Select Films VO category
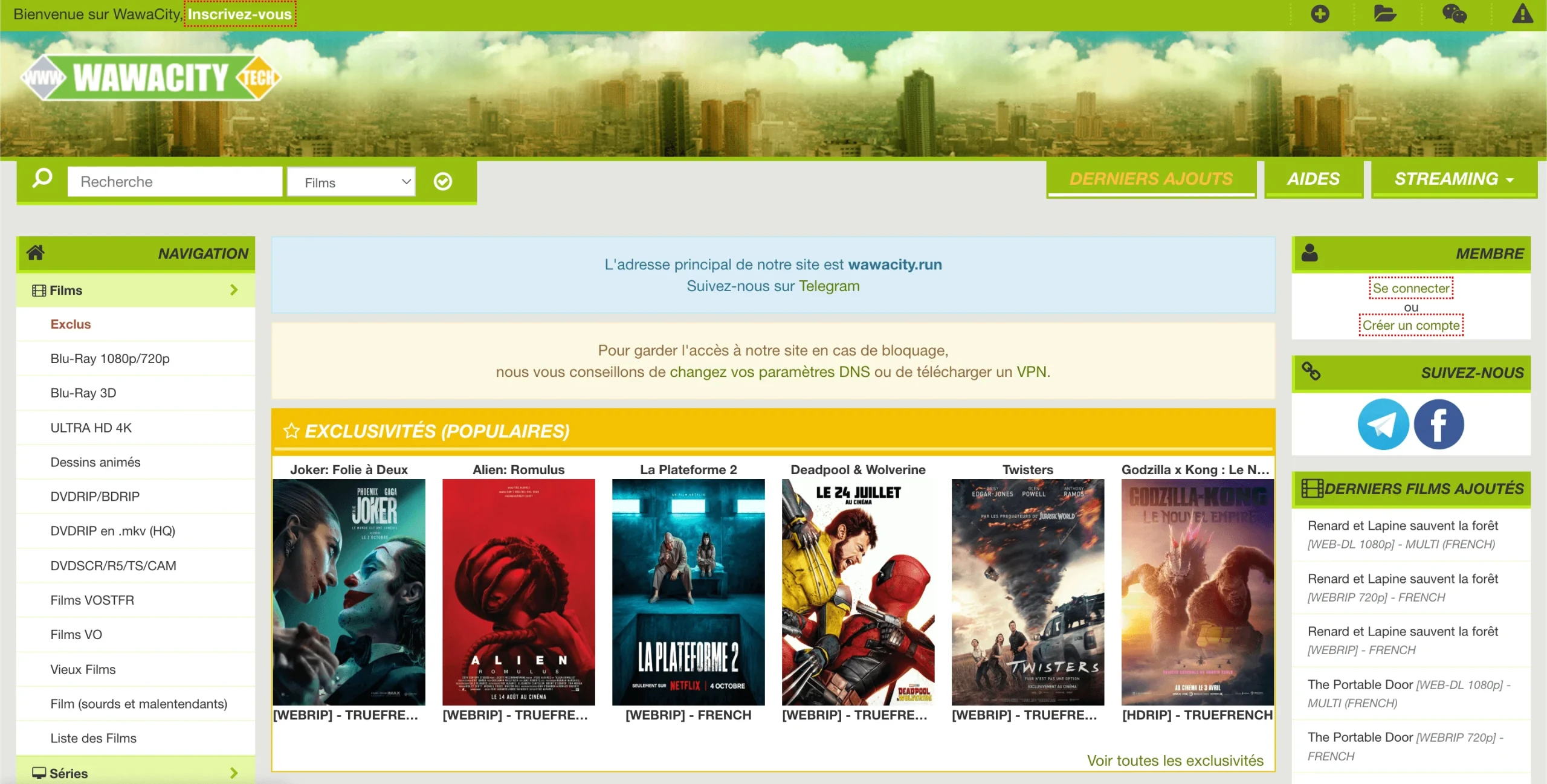Image resolution: width=1547 pixels, height=784 pixels. tap(76, 635)
